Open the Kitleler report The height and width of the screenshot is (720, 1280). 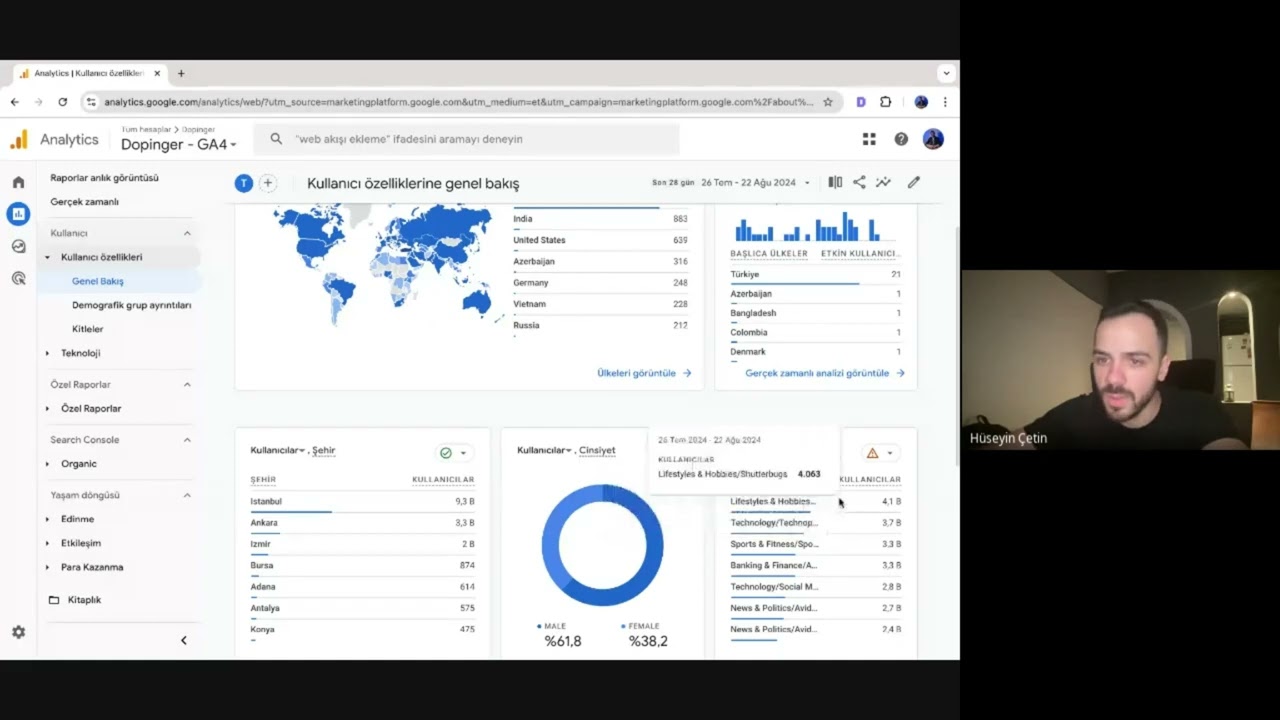tap(87, 329)
